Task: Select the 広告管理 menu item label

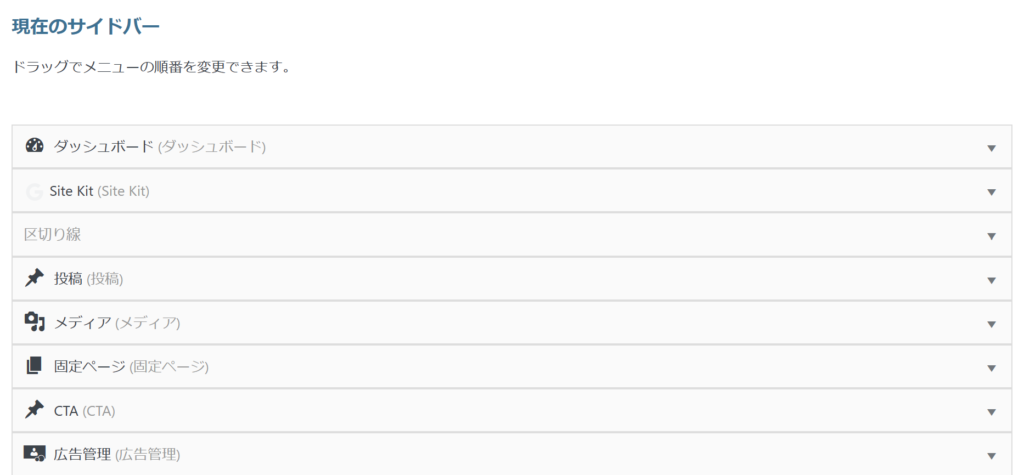Action: [82, 455]
